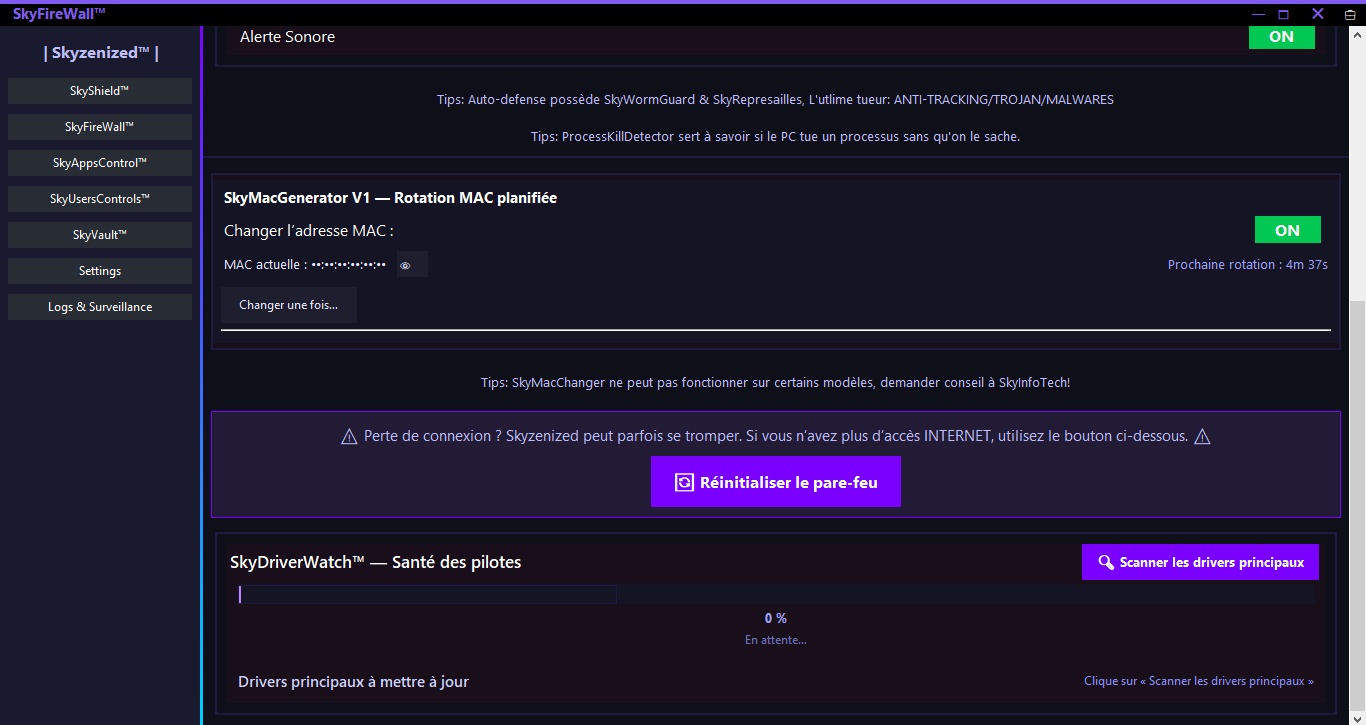Minimize the SkyFireWall window

[1257, 14]
